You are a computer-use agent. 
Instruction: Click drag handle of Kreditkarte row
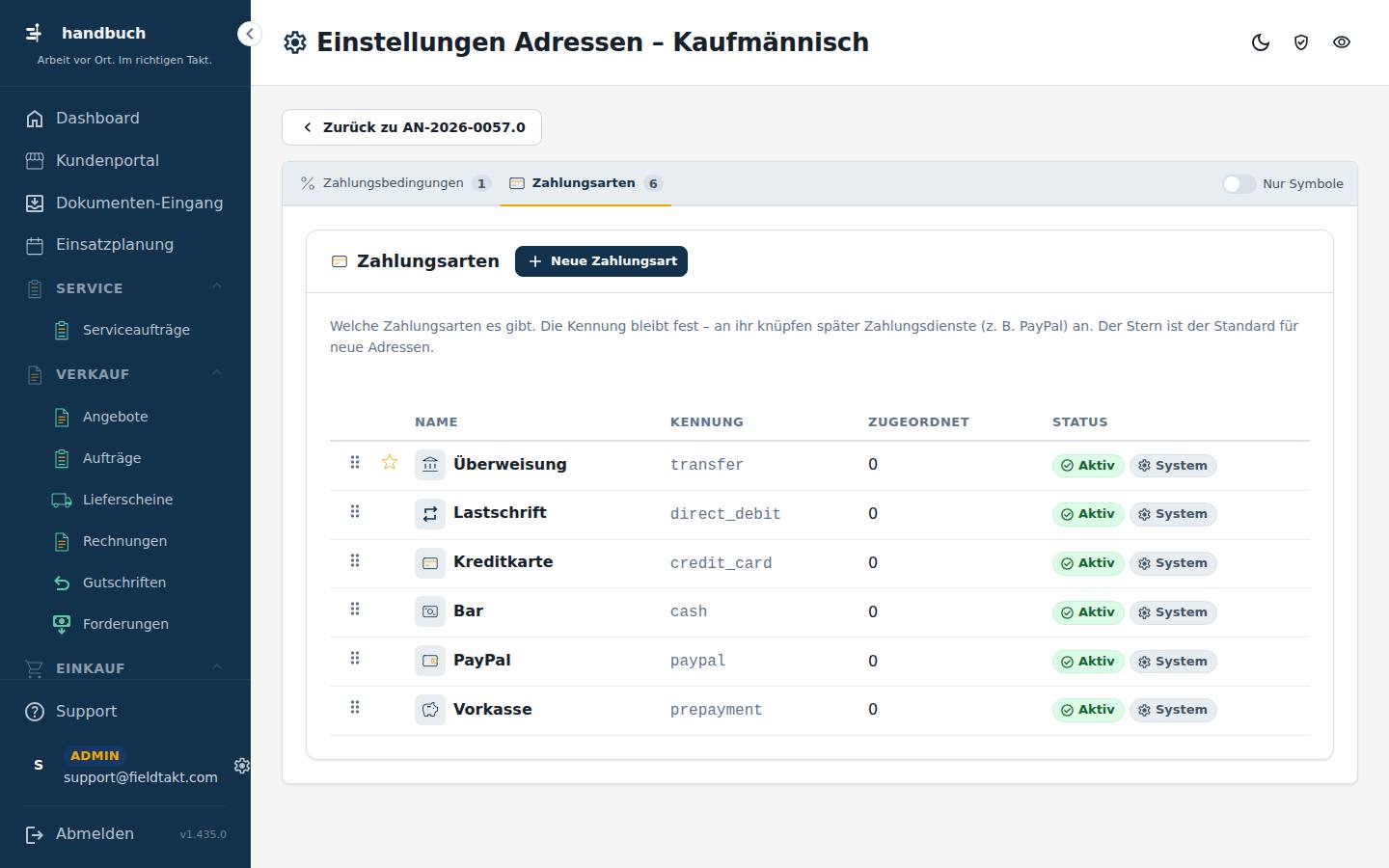[355, 561]
